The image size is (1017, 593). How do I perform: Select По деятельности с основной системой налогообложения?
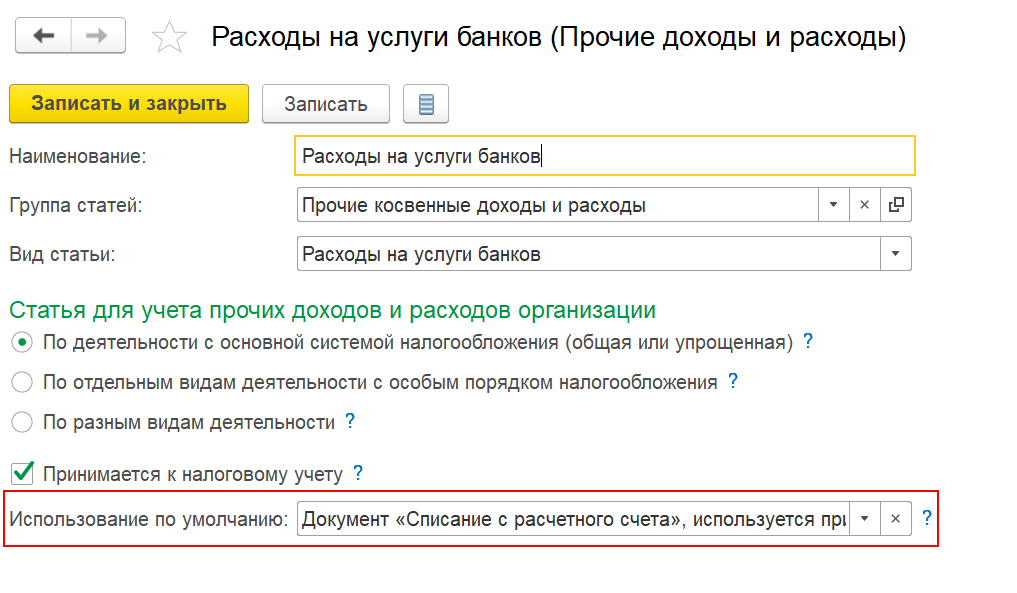21,343
